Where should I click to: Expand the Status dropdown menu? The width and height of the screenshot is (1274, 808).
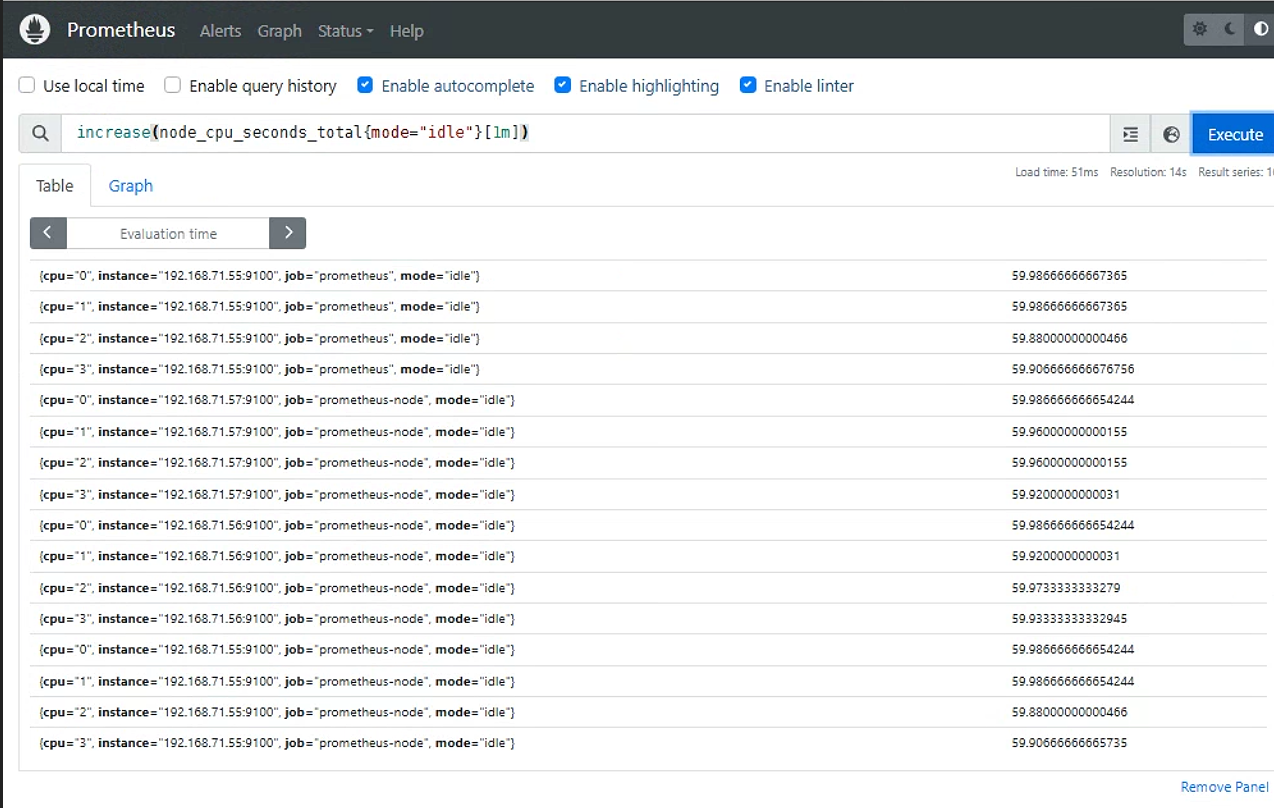(x=345, y=31)
